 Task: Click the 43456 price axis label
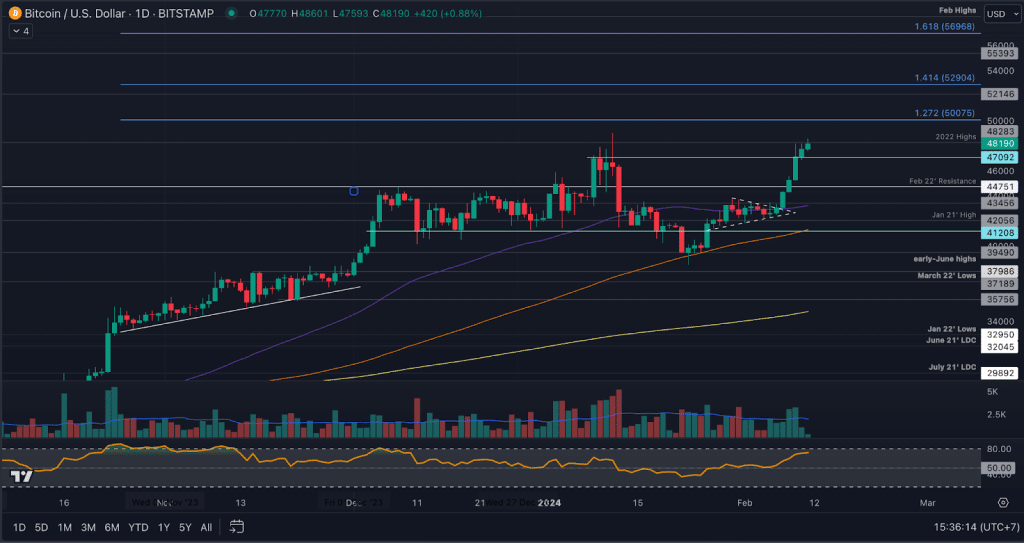tap(999, 204)
